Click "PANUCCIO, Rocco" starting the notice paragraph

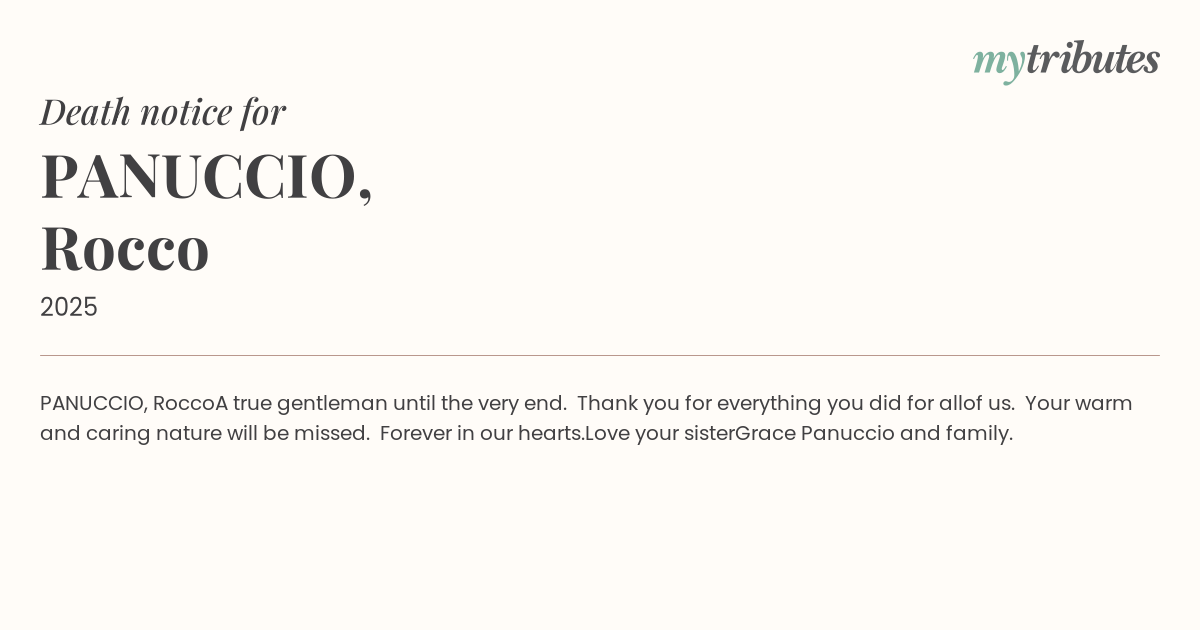coord(127,404)
